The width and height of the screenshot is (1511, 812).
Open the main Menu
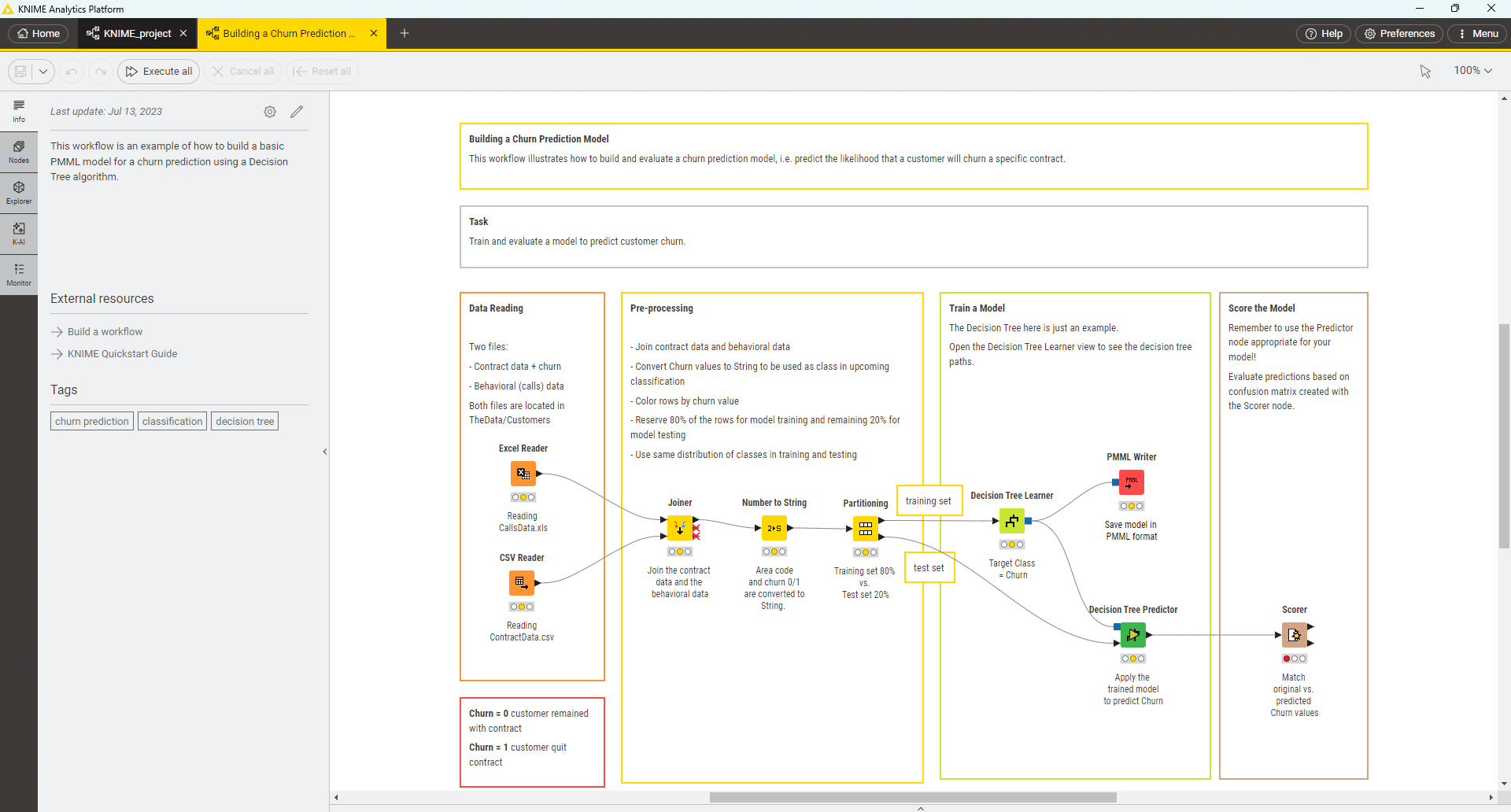click(x=1478, y=33)
